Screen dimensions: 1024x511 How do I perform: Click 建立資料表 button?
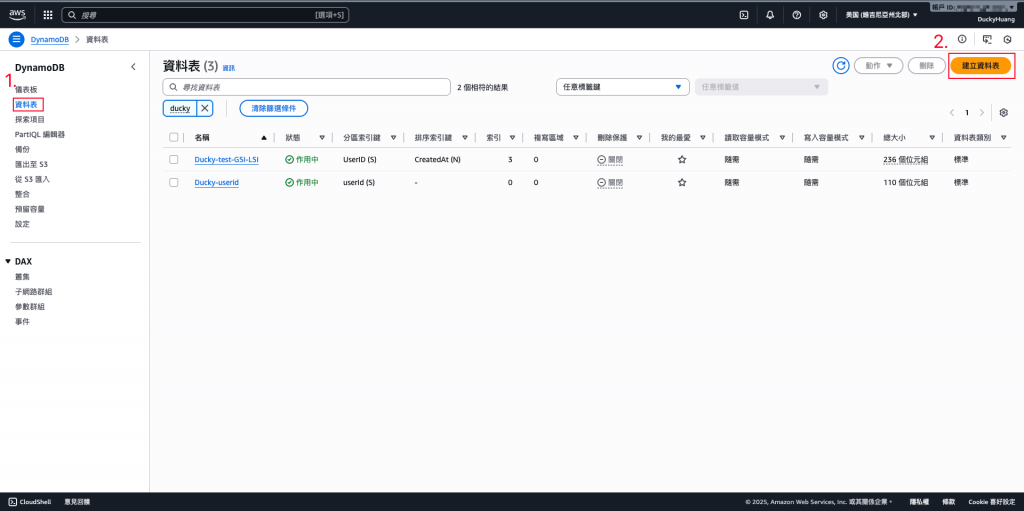pos(981,65)
